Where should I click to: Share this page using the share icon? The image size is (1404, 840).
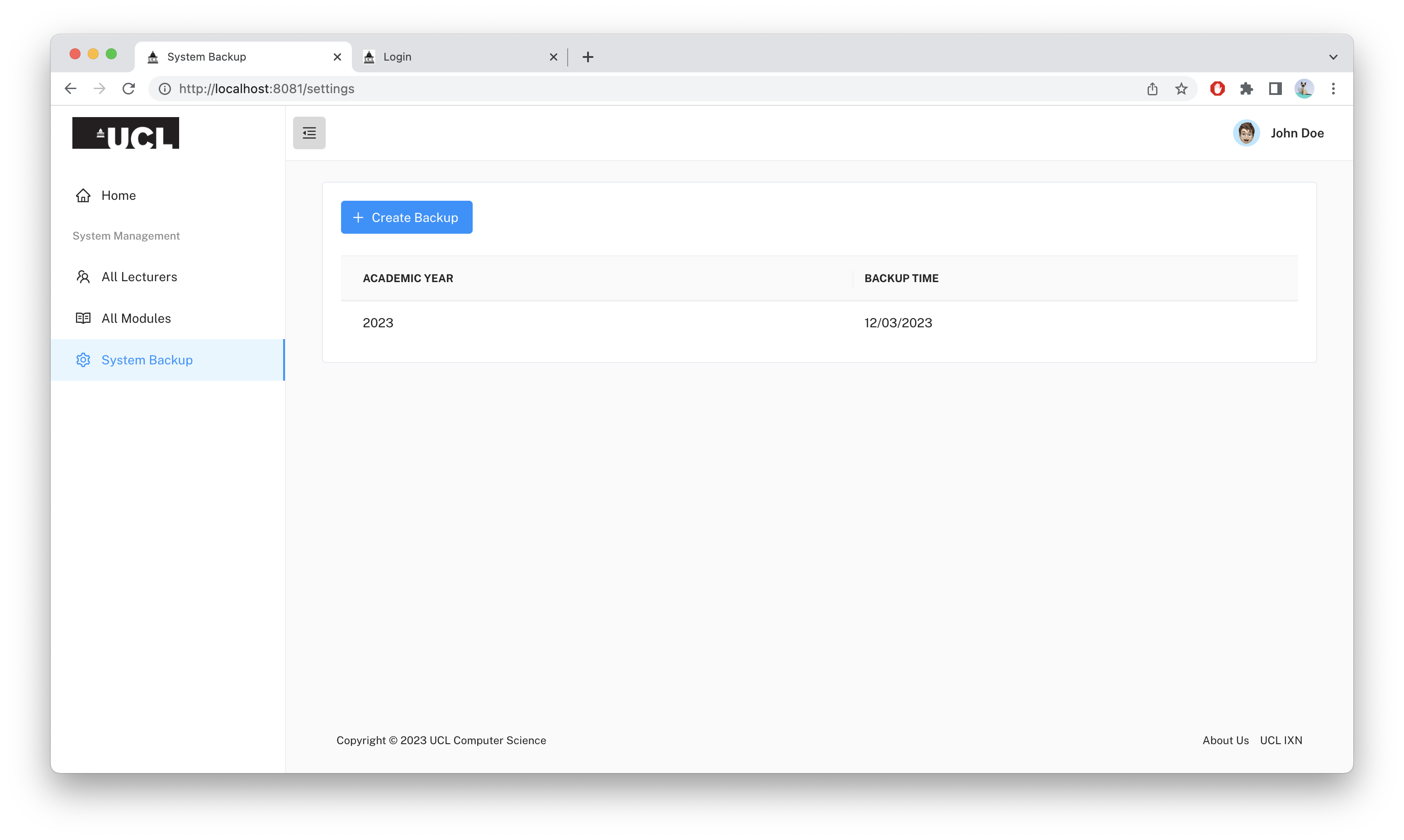pos(1152,89)
